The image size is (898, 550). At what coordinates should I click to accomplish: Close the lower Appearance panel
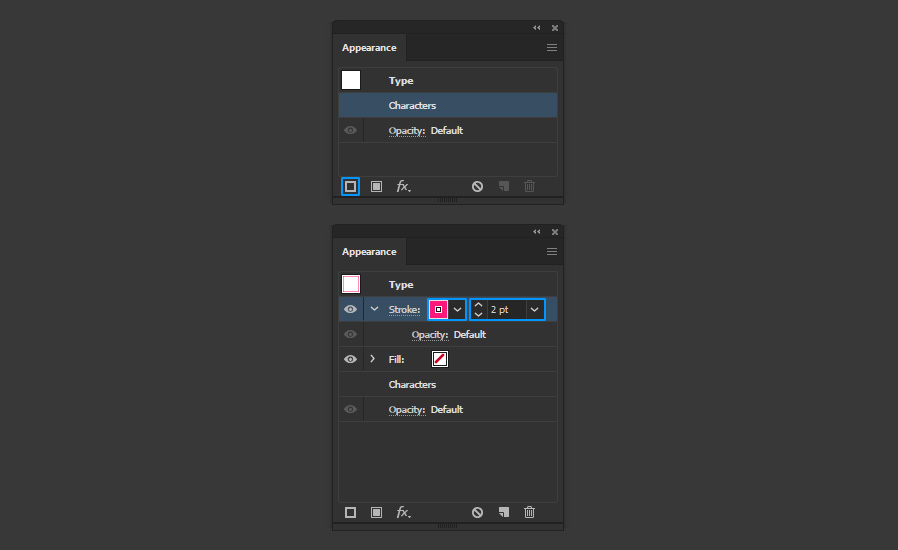(555, 231)
